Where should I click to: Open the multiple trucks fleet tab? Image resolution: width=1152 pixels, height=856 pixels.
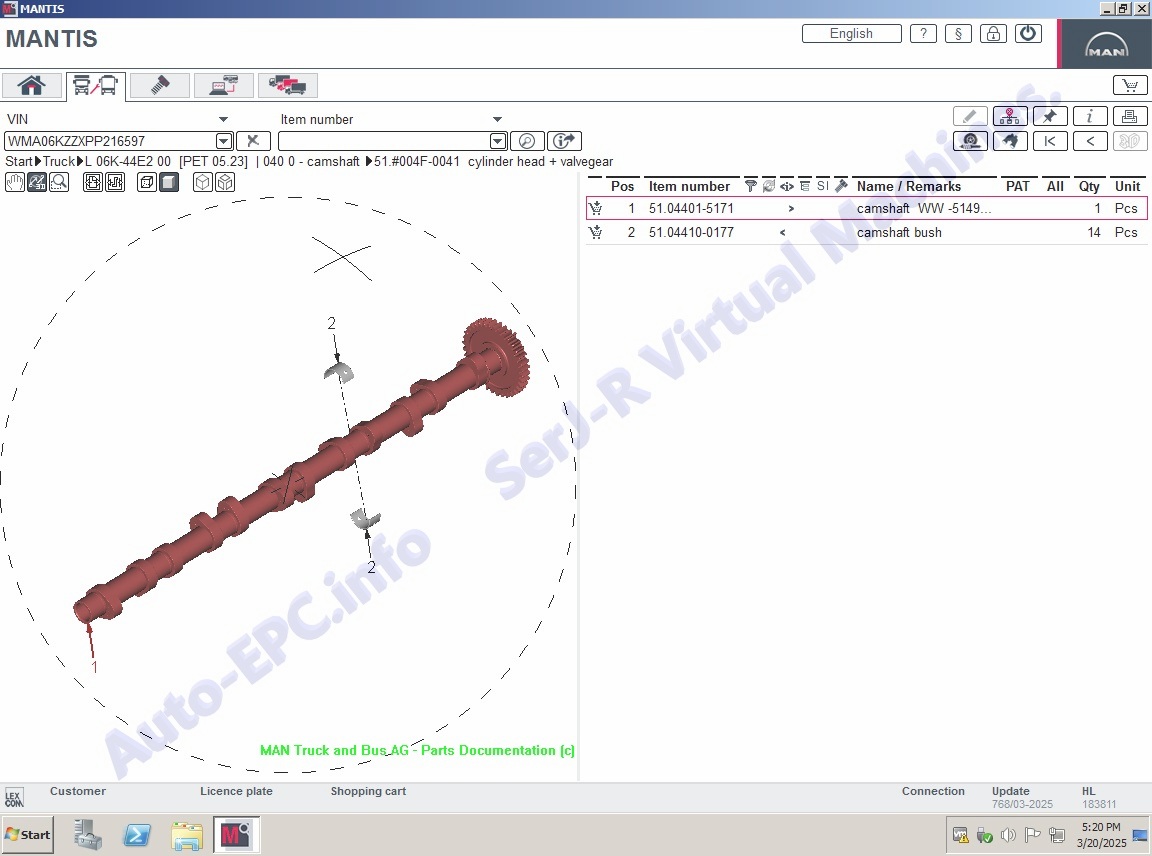pos(287,85)
